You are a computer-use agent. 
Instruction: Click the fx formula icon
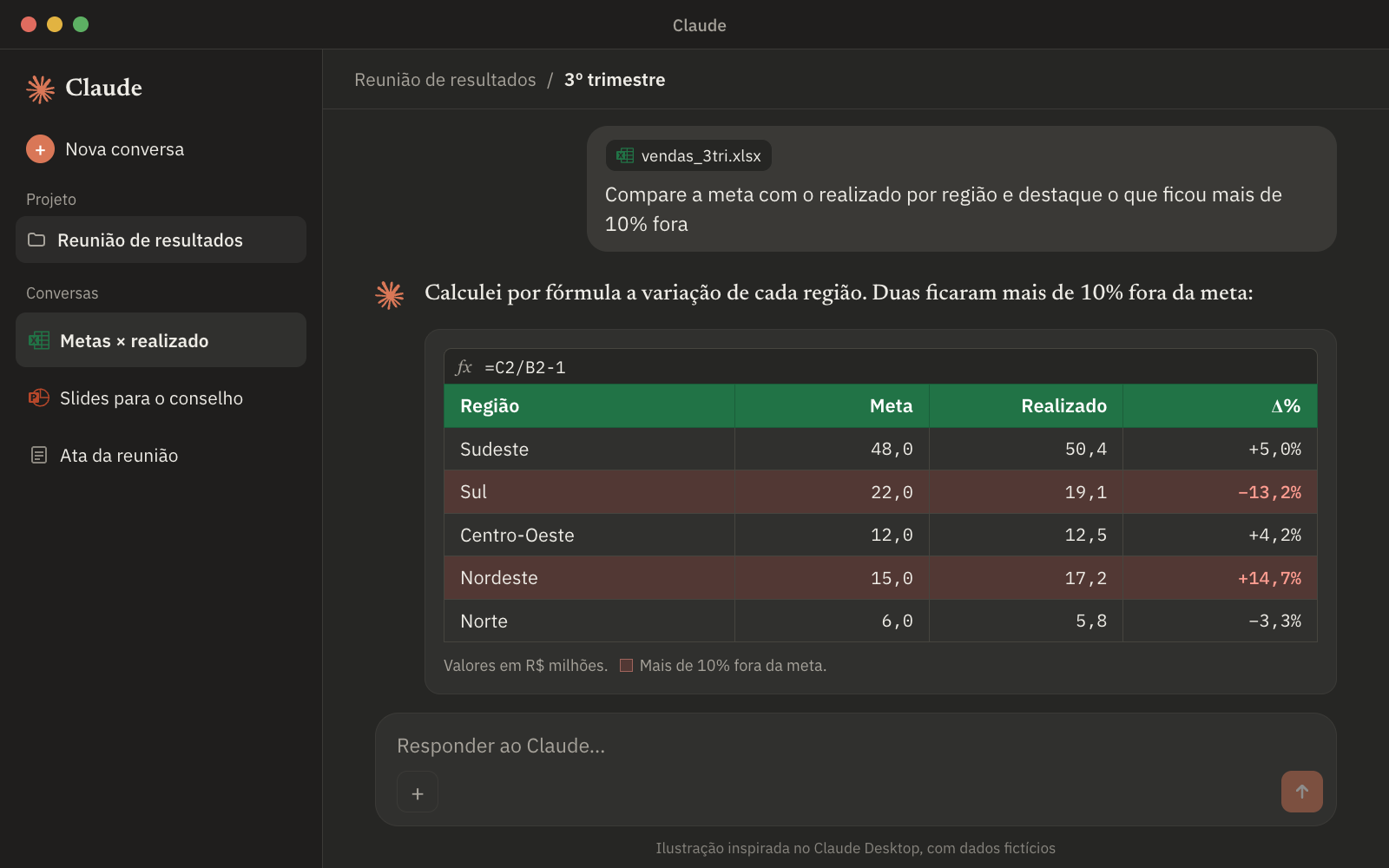click(x=464, y=367)
